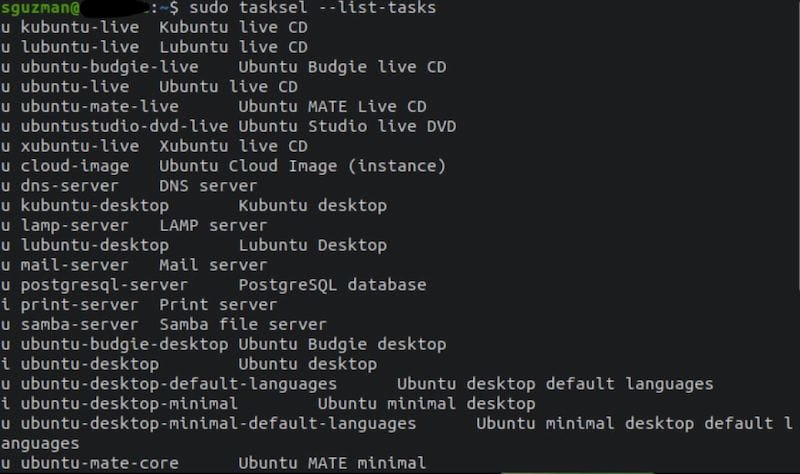The height and width of the screenshot is (474, 800).
Task: Click the dns-server task name
Action: click(69, 186)
